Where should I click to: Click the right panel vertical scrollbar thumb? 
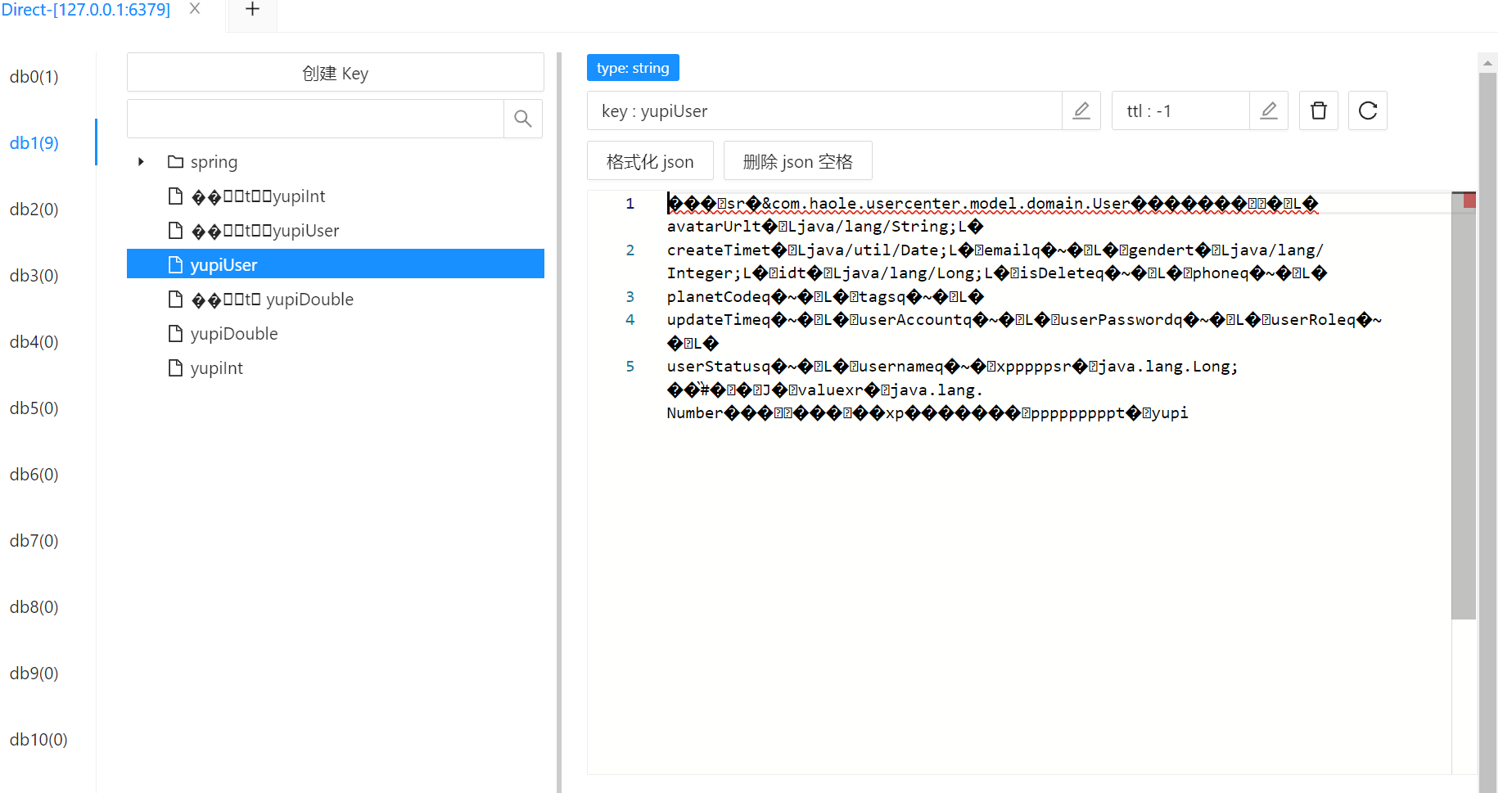pyautogui.click(x=1487, y=432)
